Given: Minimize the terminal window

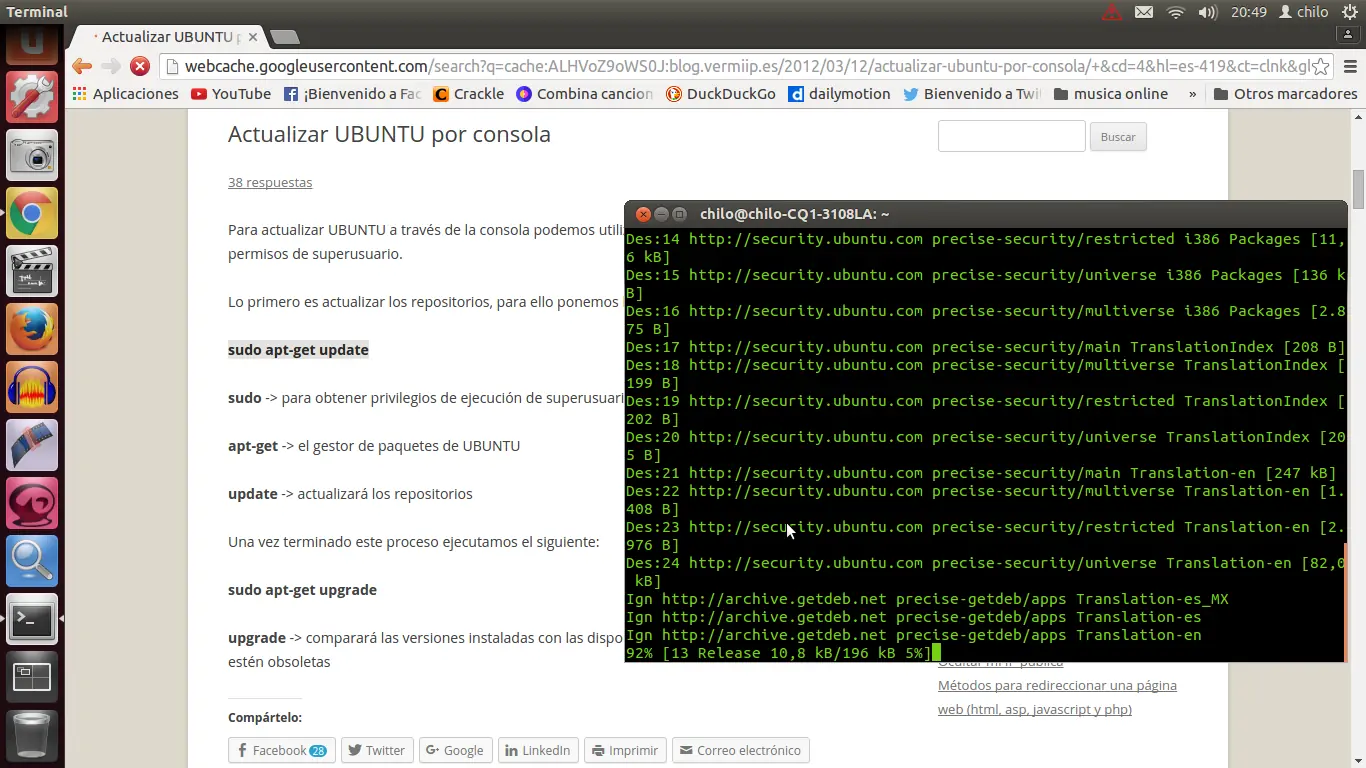Looking at the screenshot, I should point(661,214).
